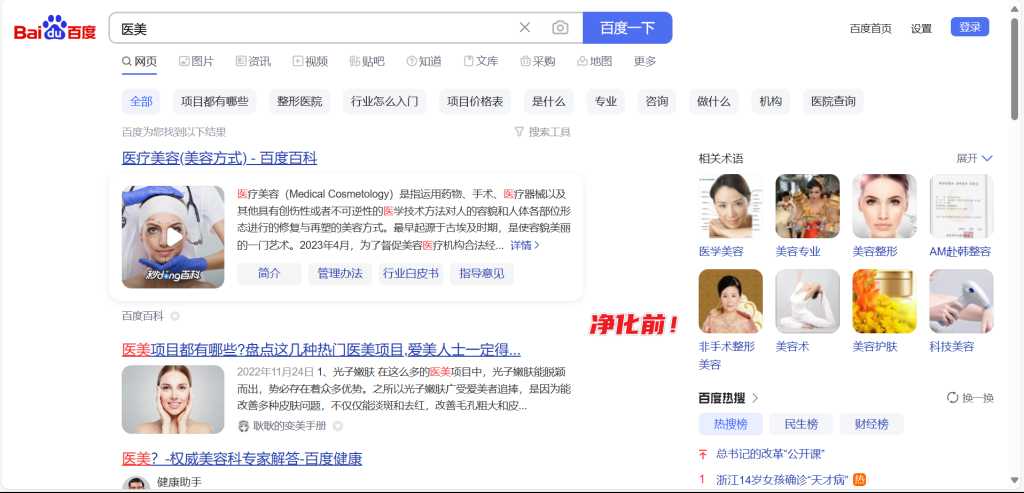Open 管理办法 section button
This screenshot has height=493, width=1024.
340,274
